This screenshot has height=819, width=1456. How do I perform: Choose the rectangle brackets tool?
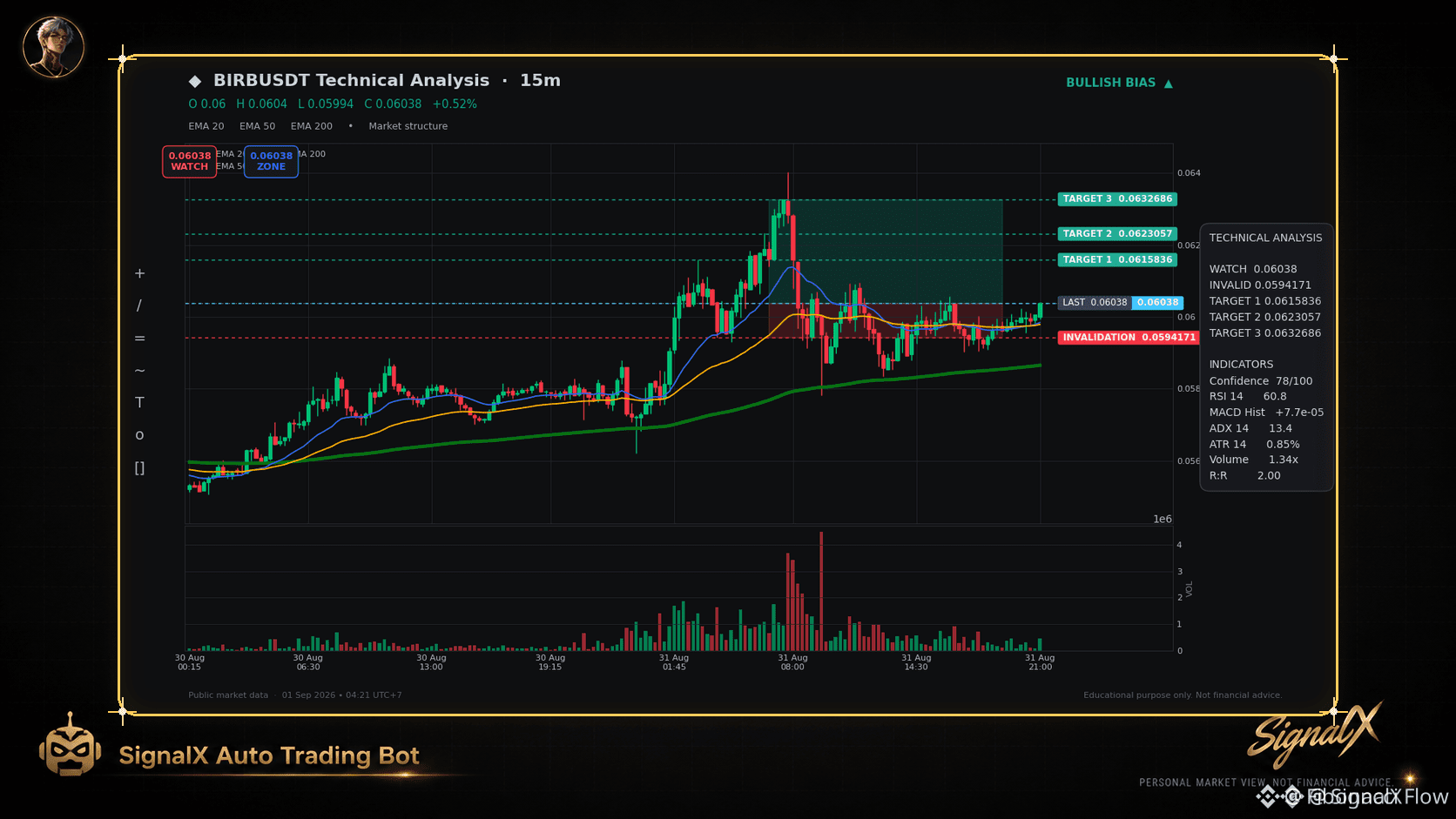(139, 468)
